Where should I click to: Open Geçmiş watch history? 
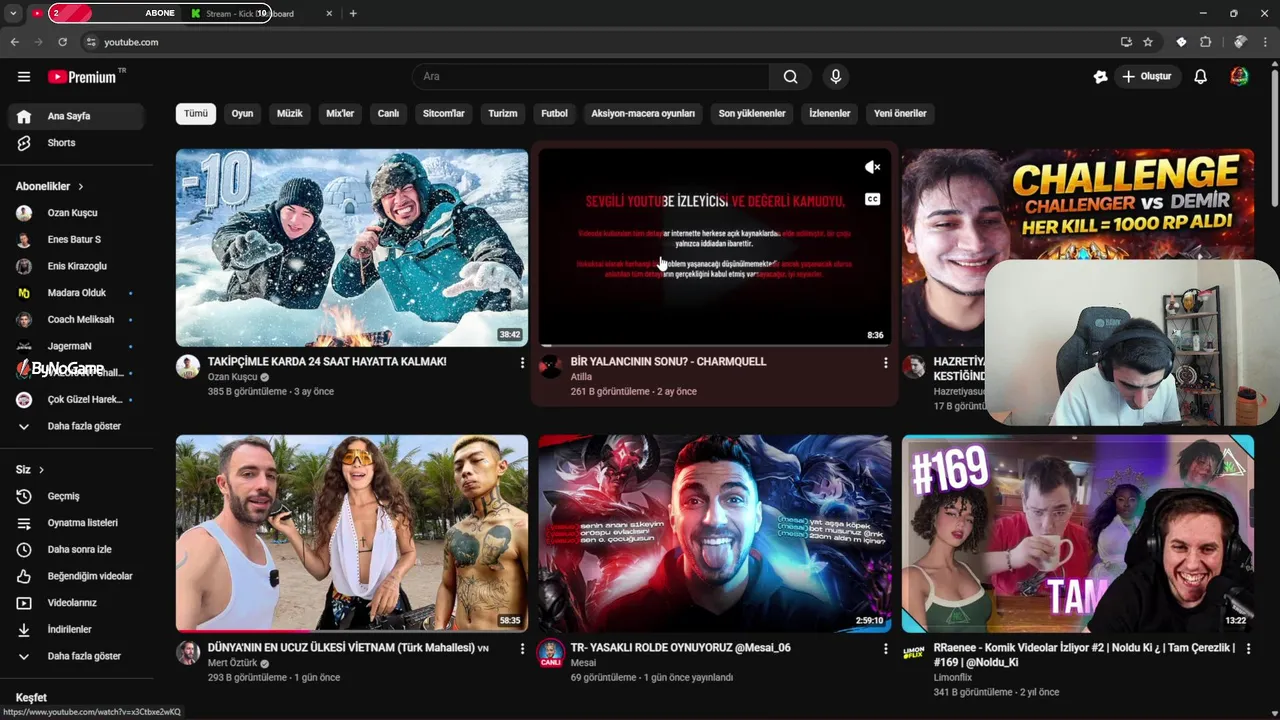(75, 496)
